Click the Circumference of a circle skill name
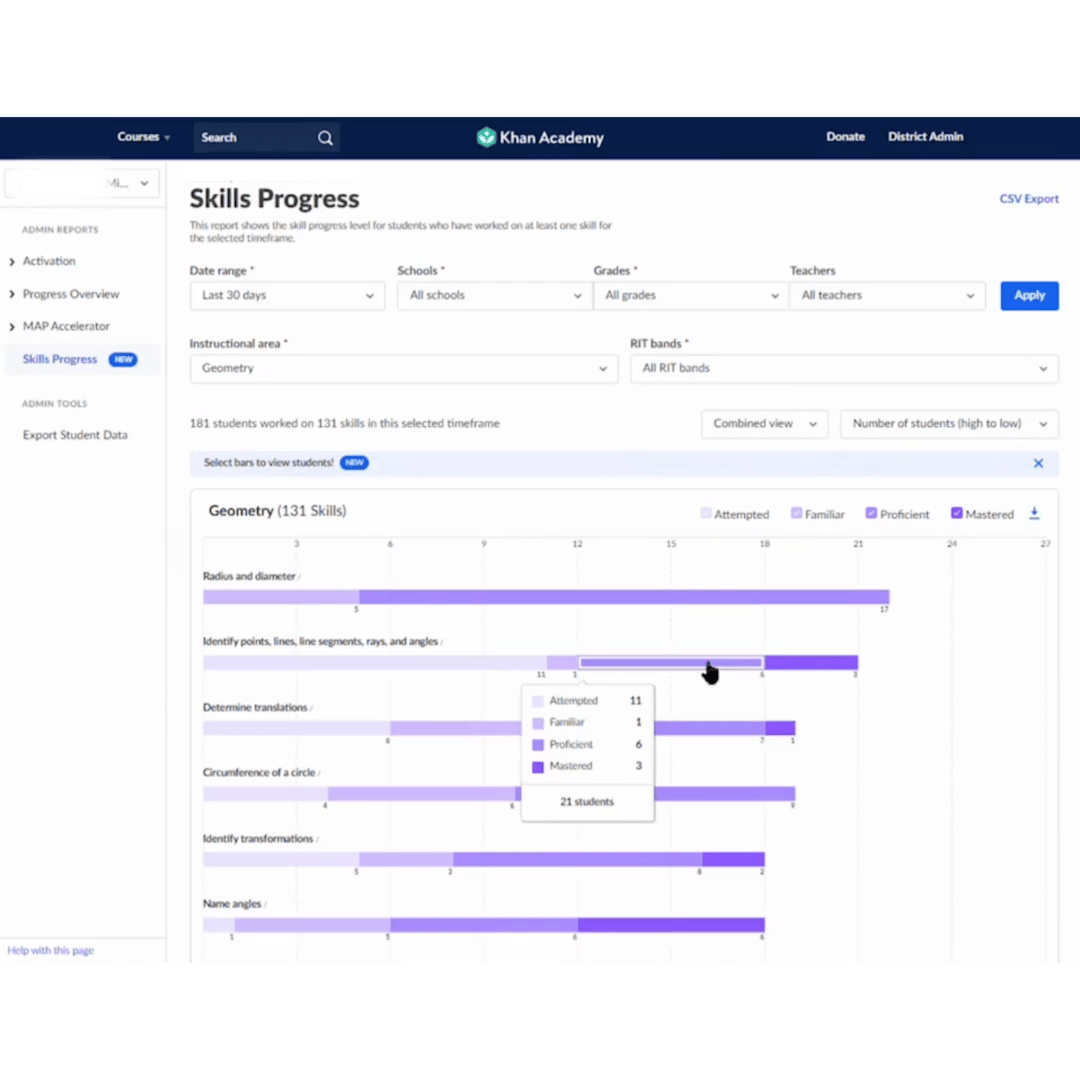 tap(259, 773)
